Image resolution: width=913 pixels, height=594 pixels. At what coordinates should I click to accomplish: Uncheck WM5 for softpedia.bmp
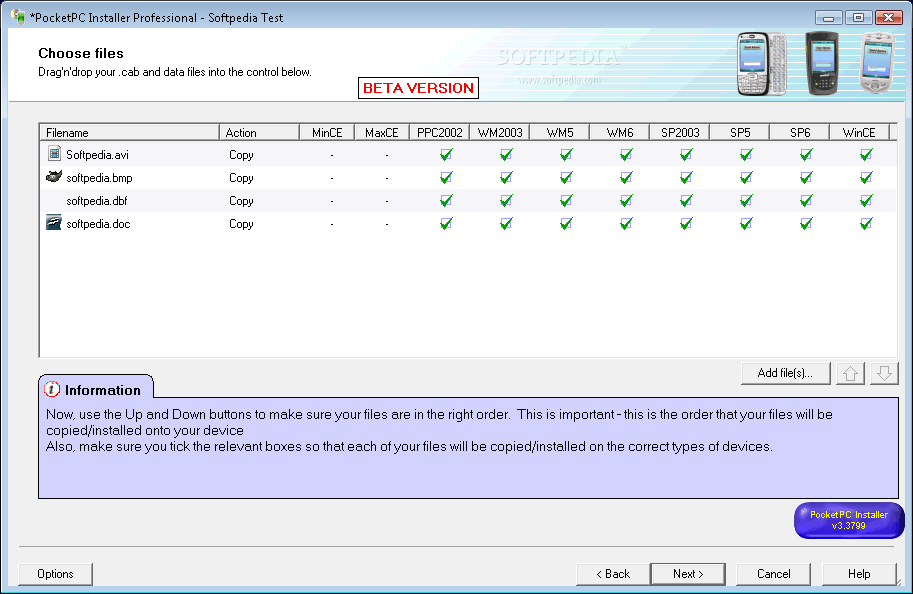566,178
